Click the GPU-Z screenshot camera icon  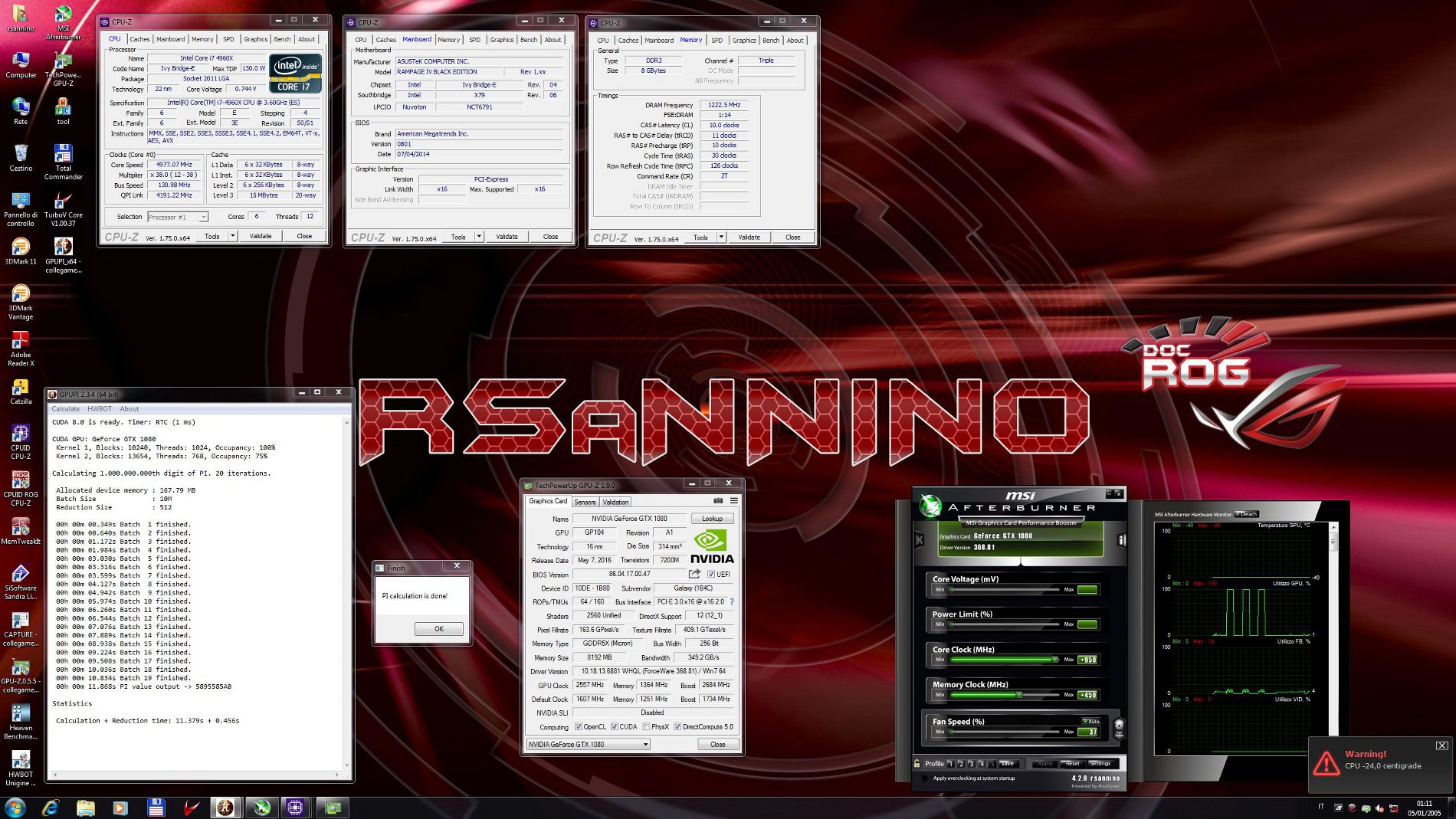point(718,501)
